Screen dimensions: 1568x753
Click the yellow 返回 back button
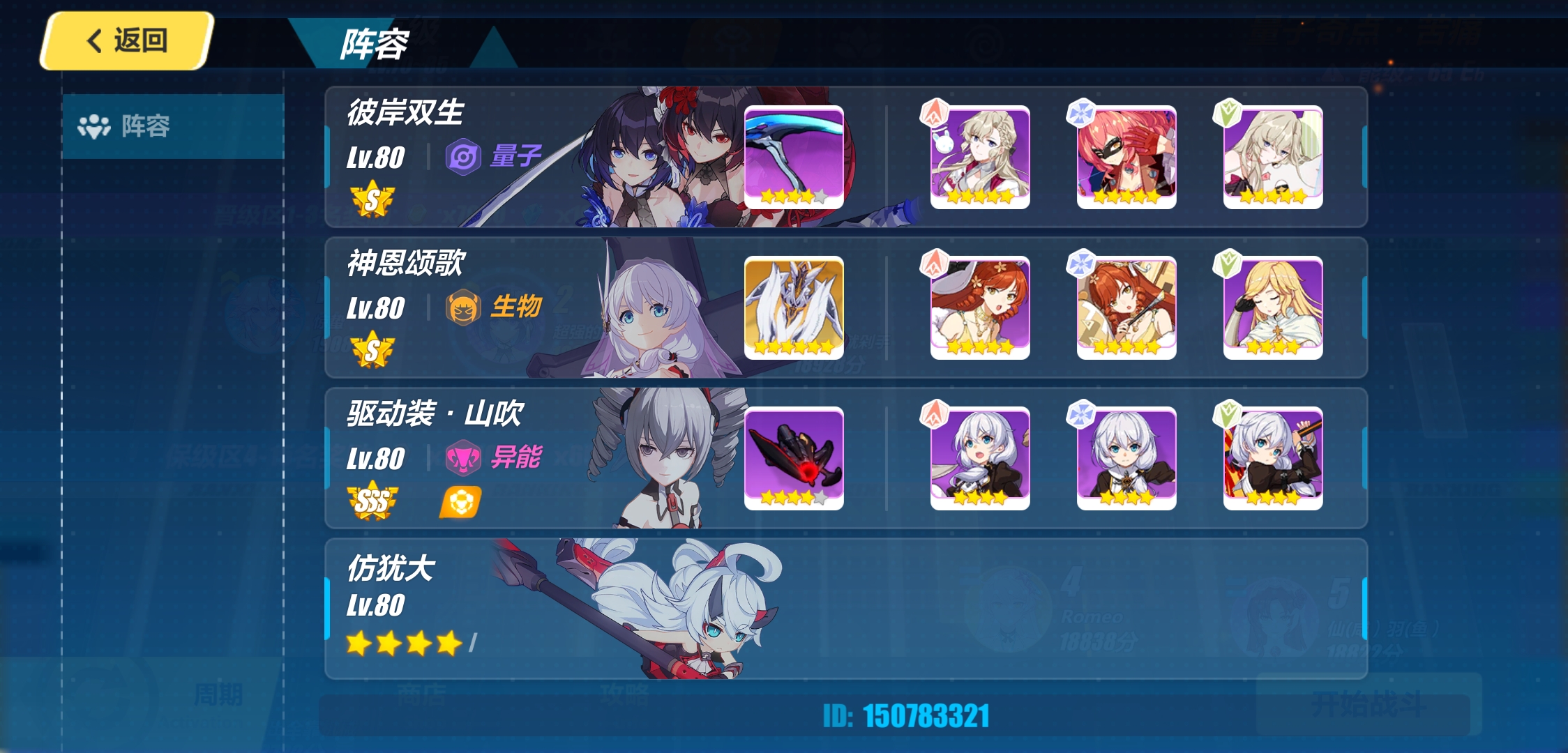tap(126, 40)
